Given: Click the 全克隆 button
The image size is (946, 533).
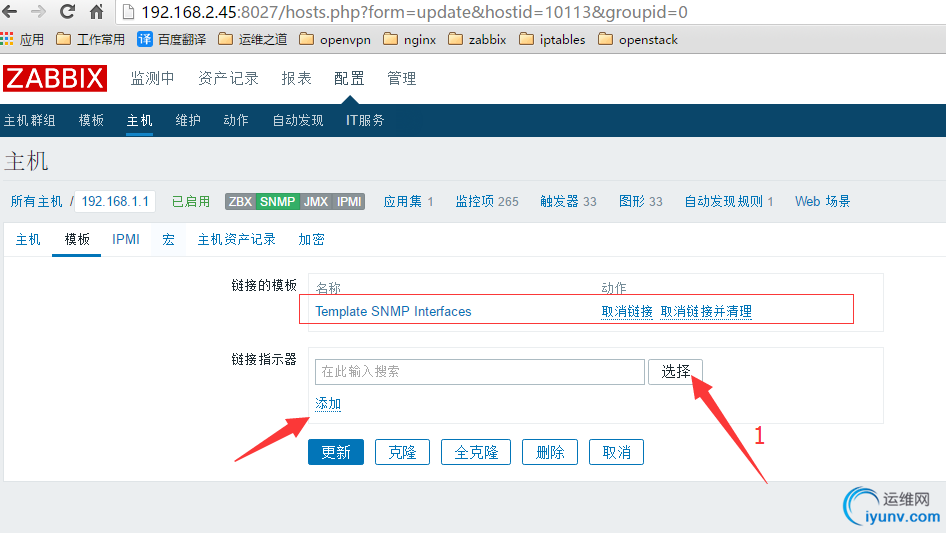Looking at the screenshot, I should (x=476, y=452).
